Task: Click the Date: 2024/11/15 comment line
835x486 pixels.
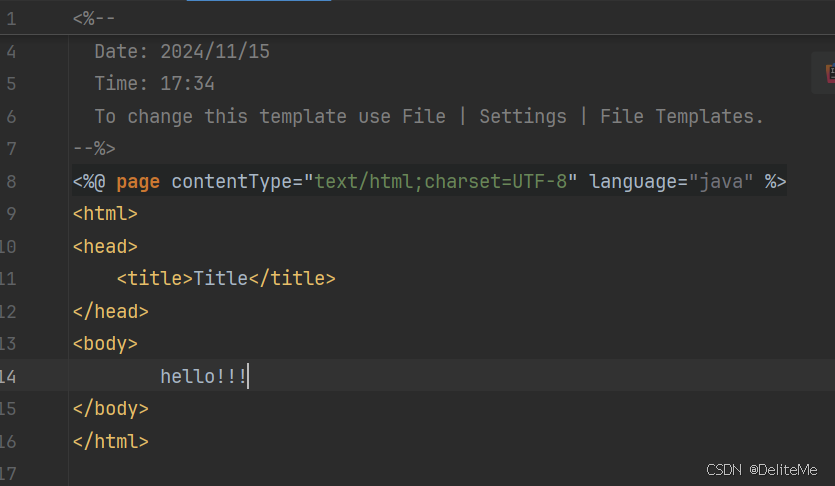Action: point(182,52)
